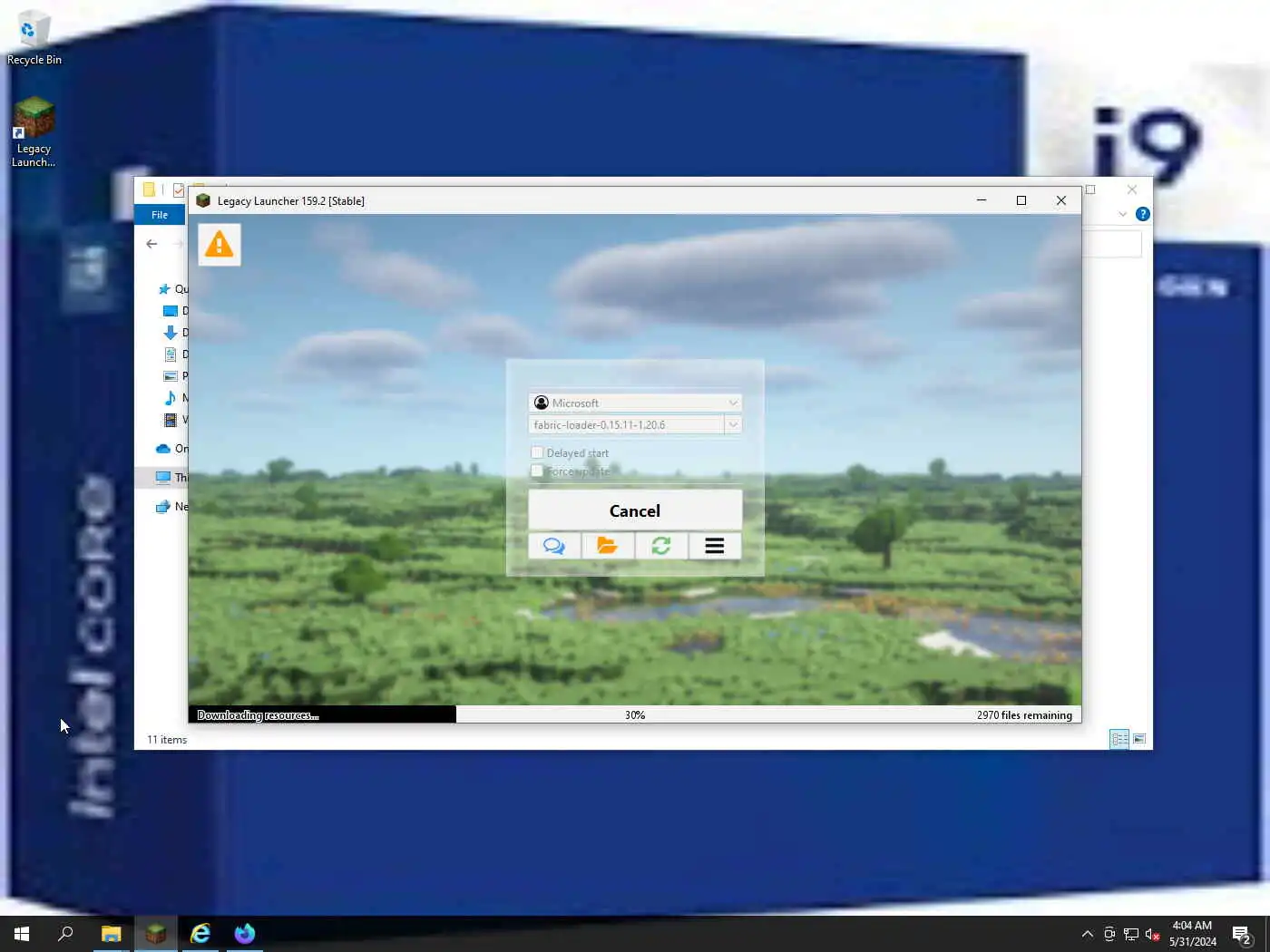Select This PC in Explorer sidebar
Screen dimensions: 1270x952
pyautogui.click(x=163, y=478)
